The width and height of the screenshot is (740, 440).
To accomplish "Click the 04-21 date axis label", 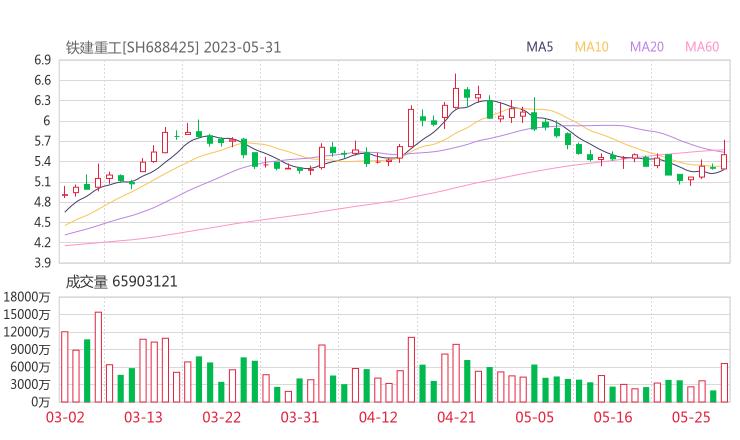I will click(x=457, y=417).
